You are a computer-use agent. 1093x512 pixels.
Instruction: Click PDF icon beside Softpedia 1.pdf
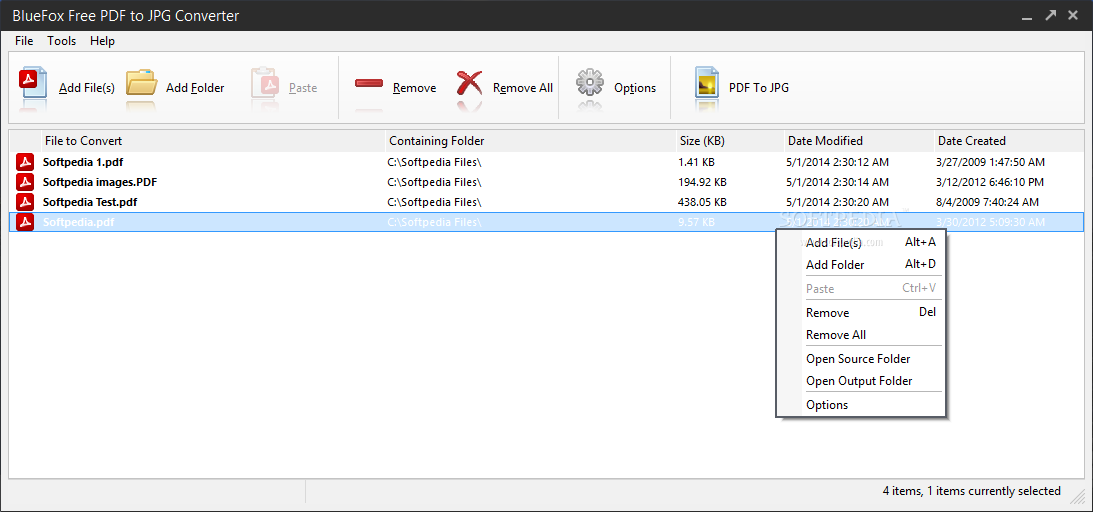point(25,162)
